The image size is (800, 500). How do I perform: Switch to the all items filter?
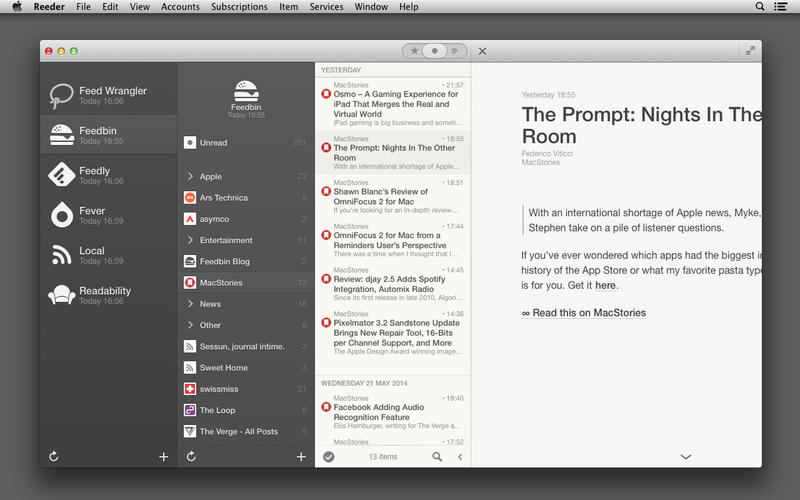click(x=455, y=51)
